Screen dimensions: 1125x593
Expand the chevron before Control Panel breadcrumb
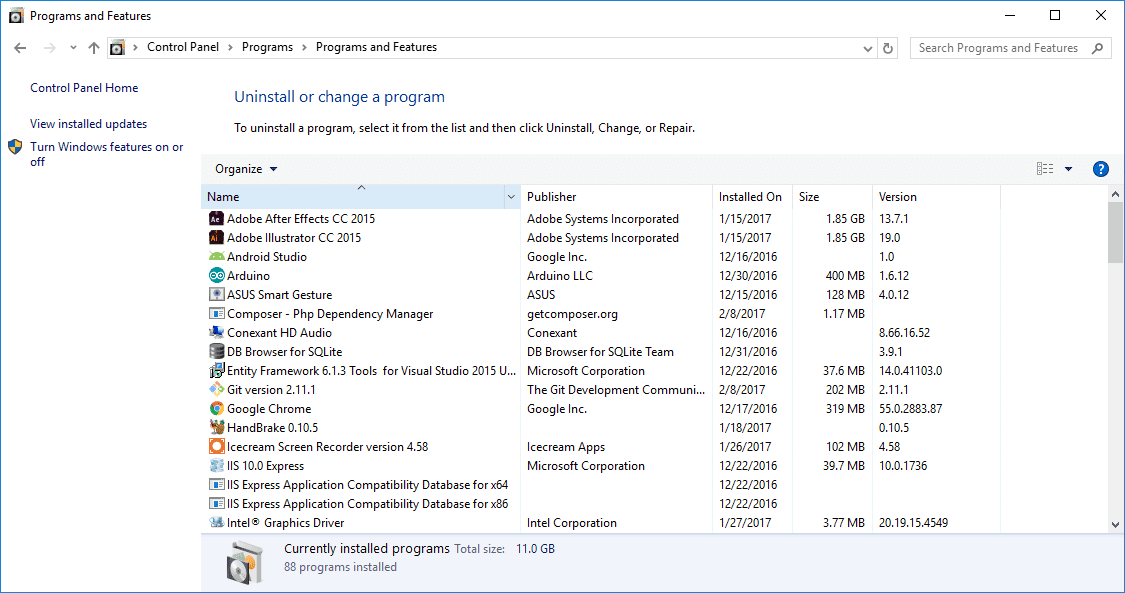pos(135,47)
